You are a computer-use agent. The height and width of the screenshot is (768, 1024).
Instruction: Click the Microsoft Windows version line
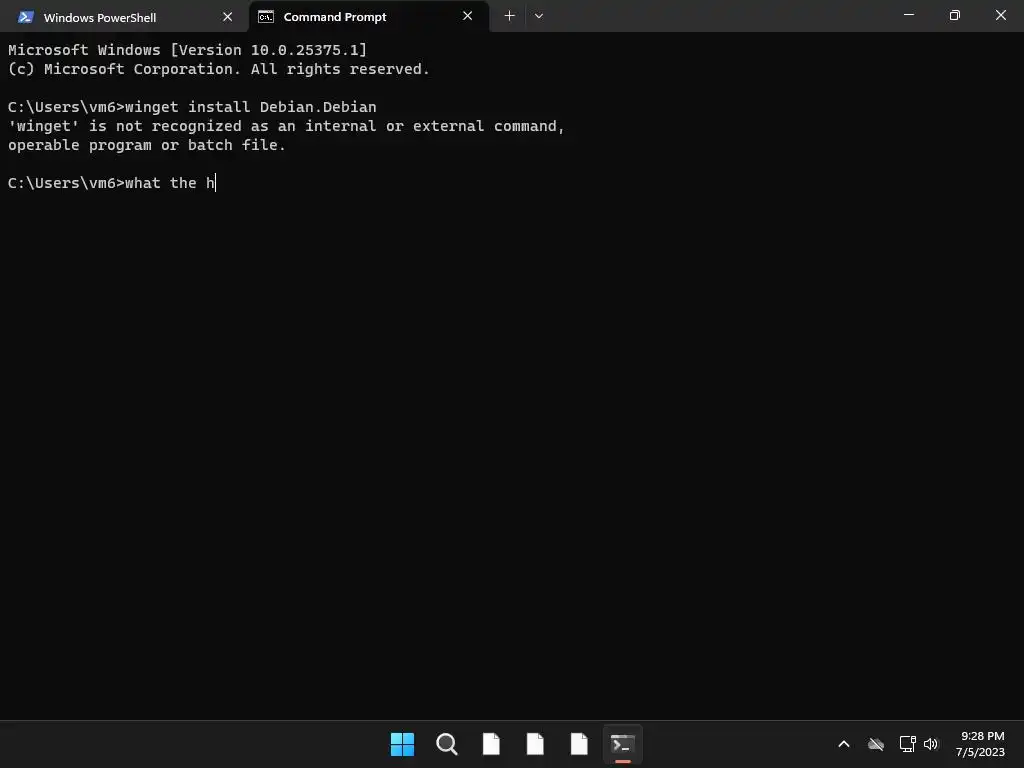tap(187, 50)
